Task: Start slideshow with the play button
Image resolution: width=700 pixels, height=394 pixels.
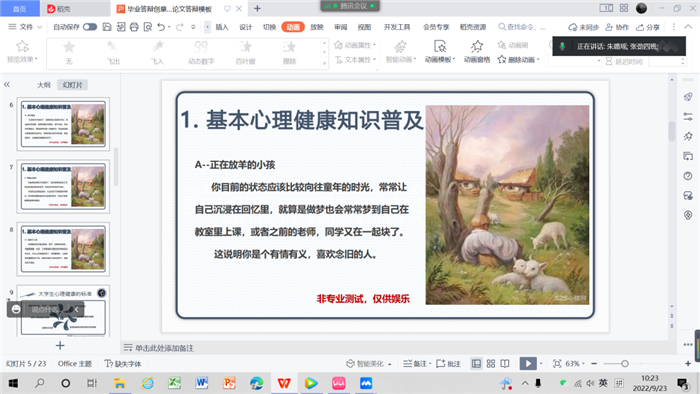Action: (528, 364)
